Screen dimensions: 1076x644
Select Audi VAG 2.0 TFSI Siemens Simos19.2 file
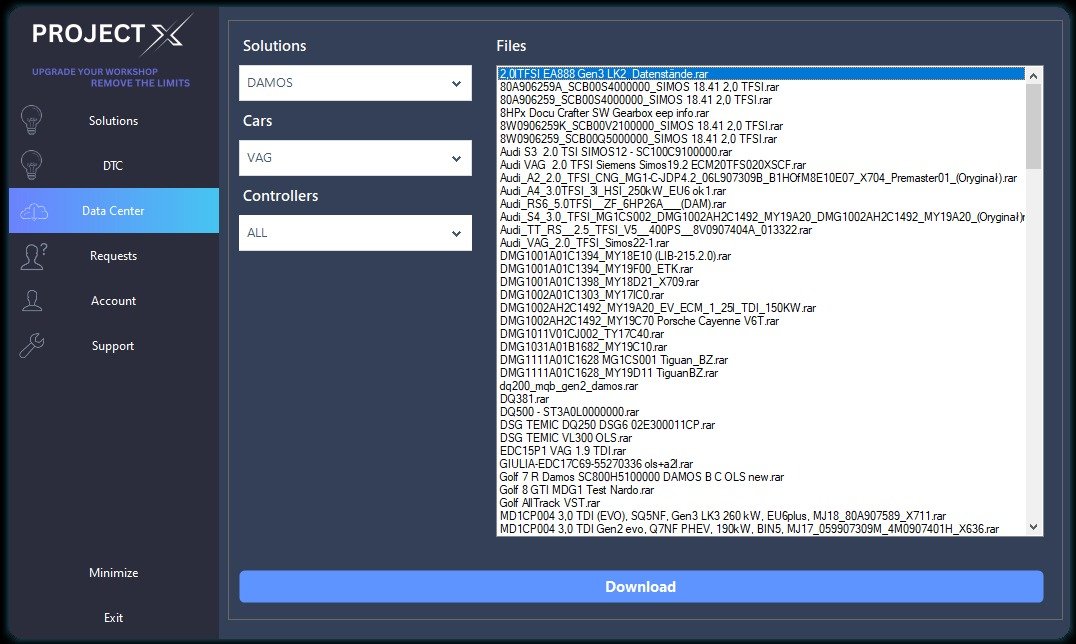[x=761, y=165]
